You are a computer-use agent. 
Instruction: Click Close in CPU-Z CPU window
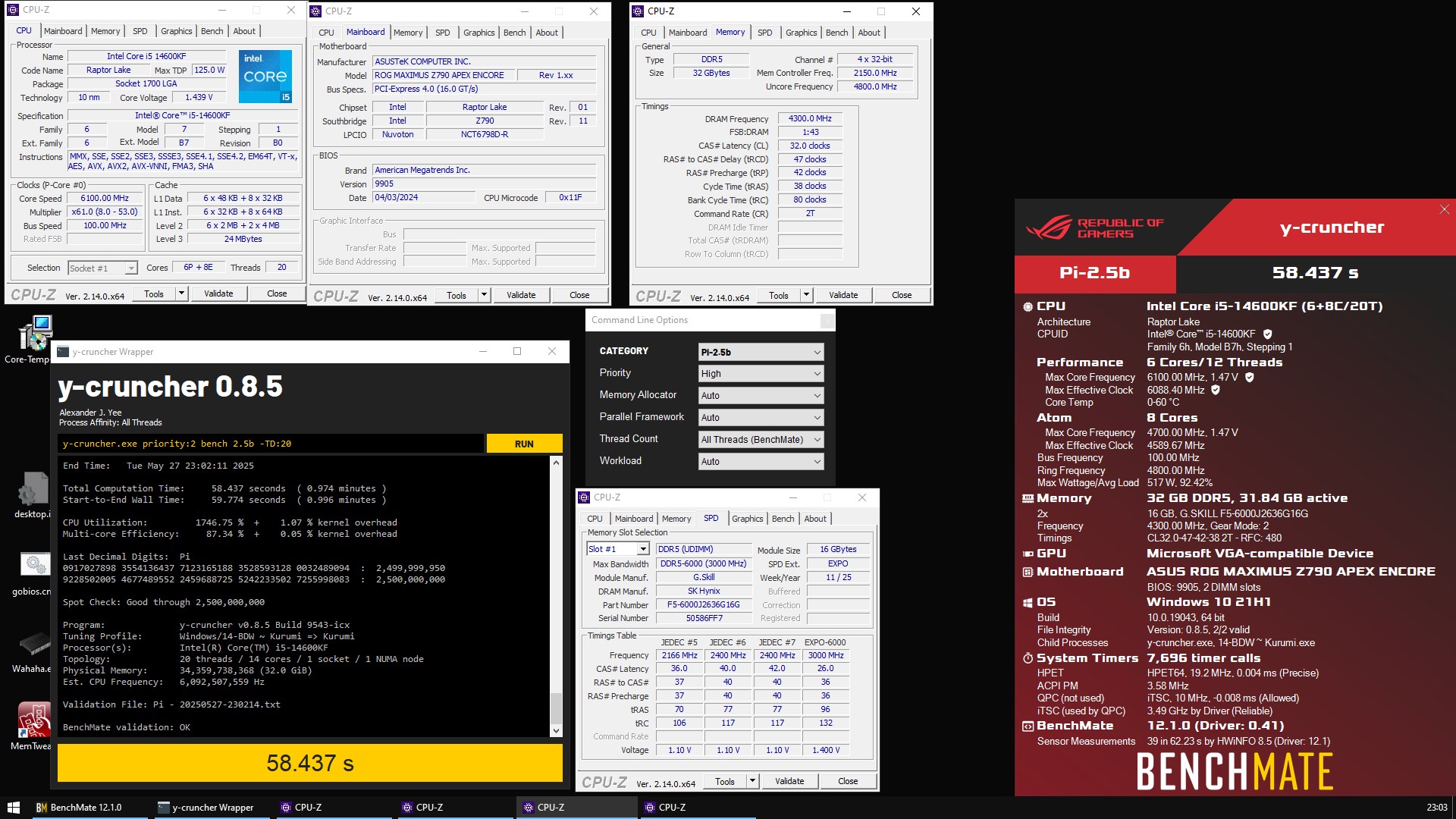coord(277,293)
